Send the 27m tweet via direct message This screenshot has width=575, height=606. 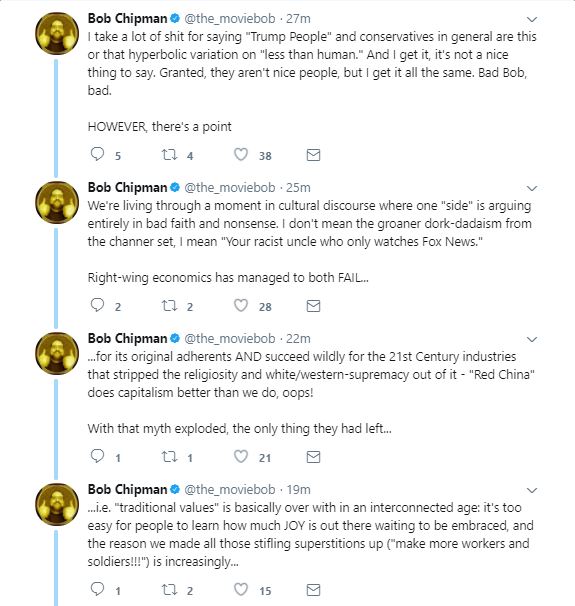[x=313, y=155]
